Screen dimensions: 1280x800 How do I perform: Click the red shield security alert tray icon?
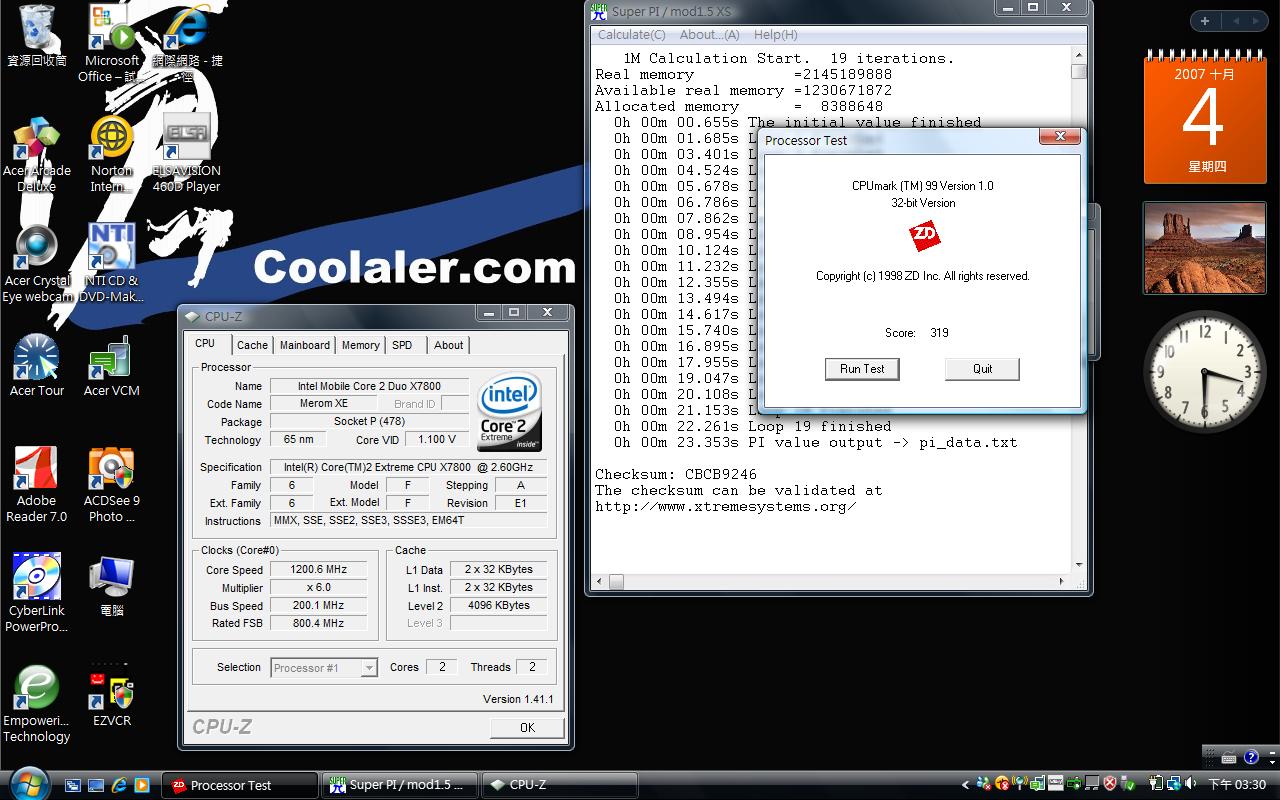click(x=1110, y=784)
